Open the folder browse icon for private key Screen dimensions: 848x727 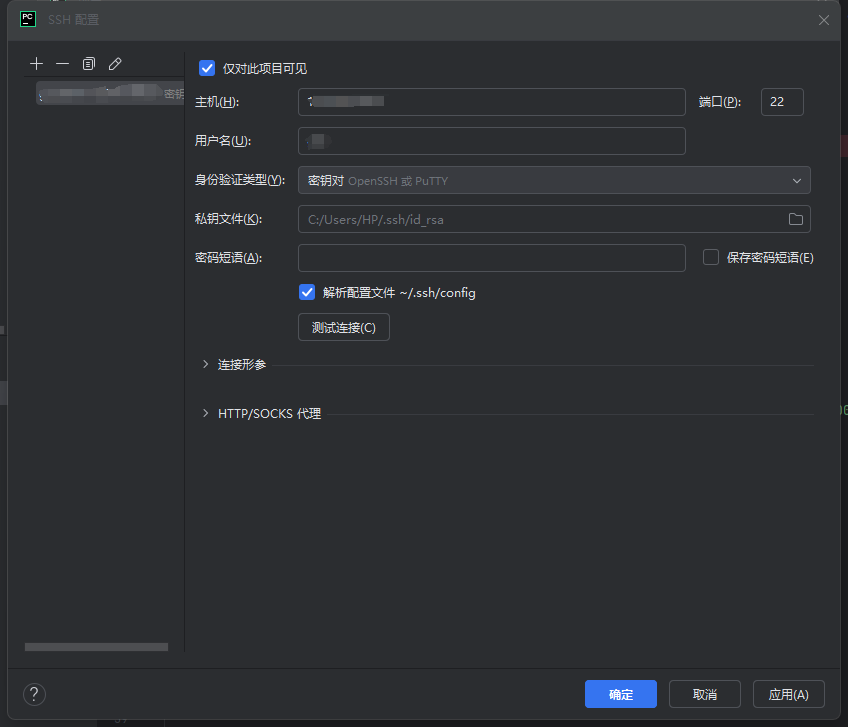796,219
